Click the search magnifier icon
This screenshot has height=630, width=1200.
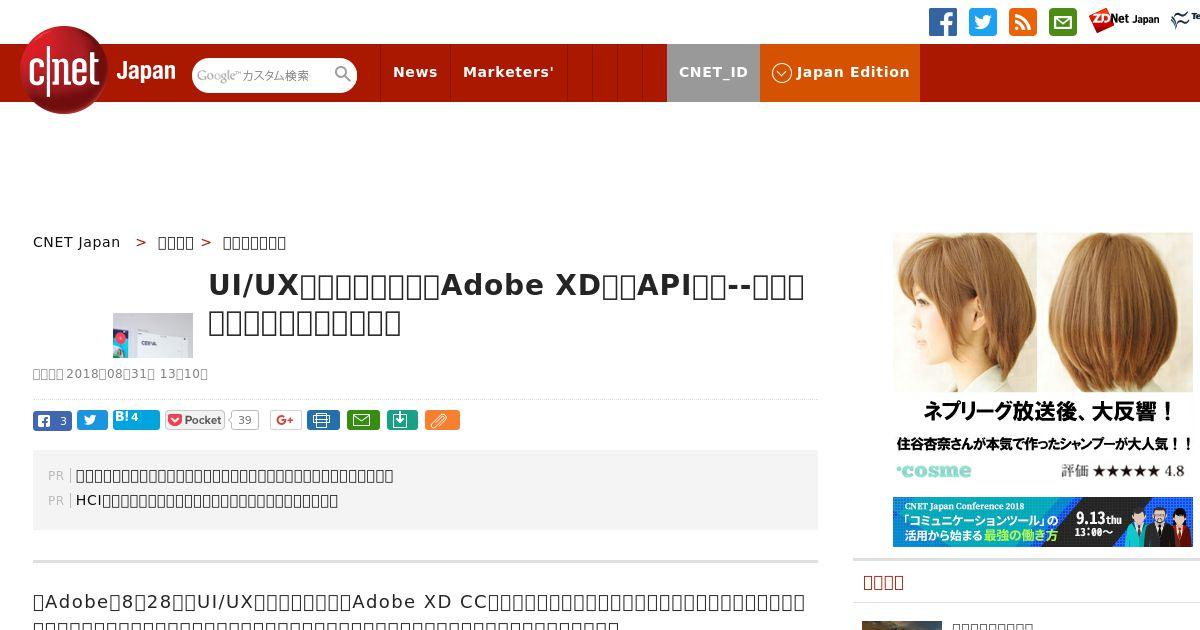[343, 74]
